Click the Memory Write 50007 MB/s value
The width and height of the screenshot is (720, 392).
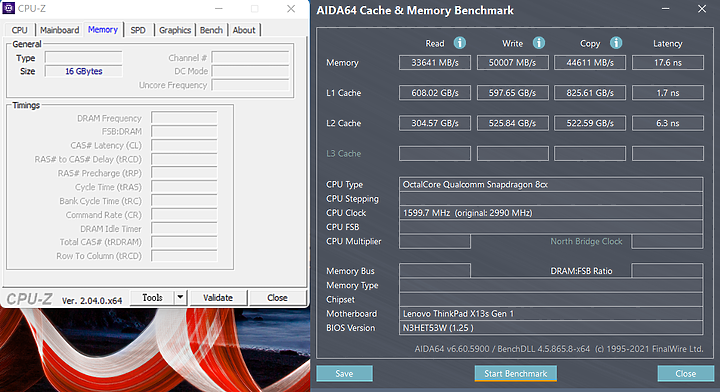pyautogui.click(x=512, y=62)
